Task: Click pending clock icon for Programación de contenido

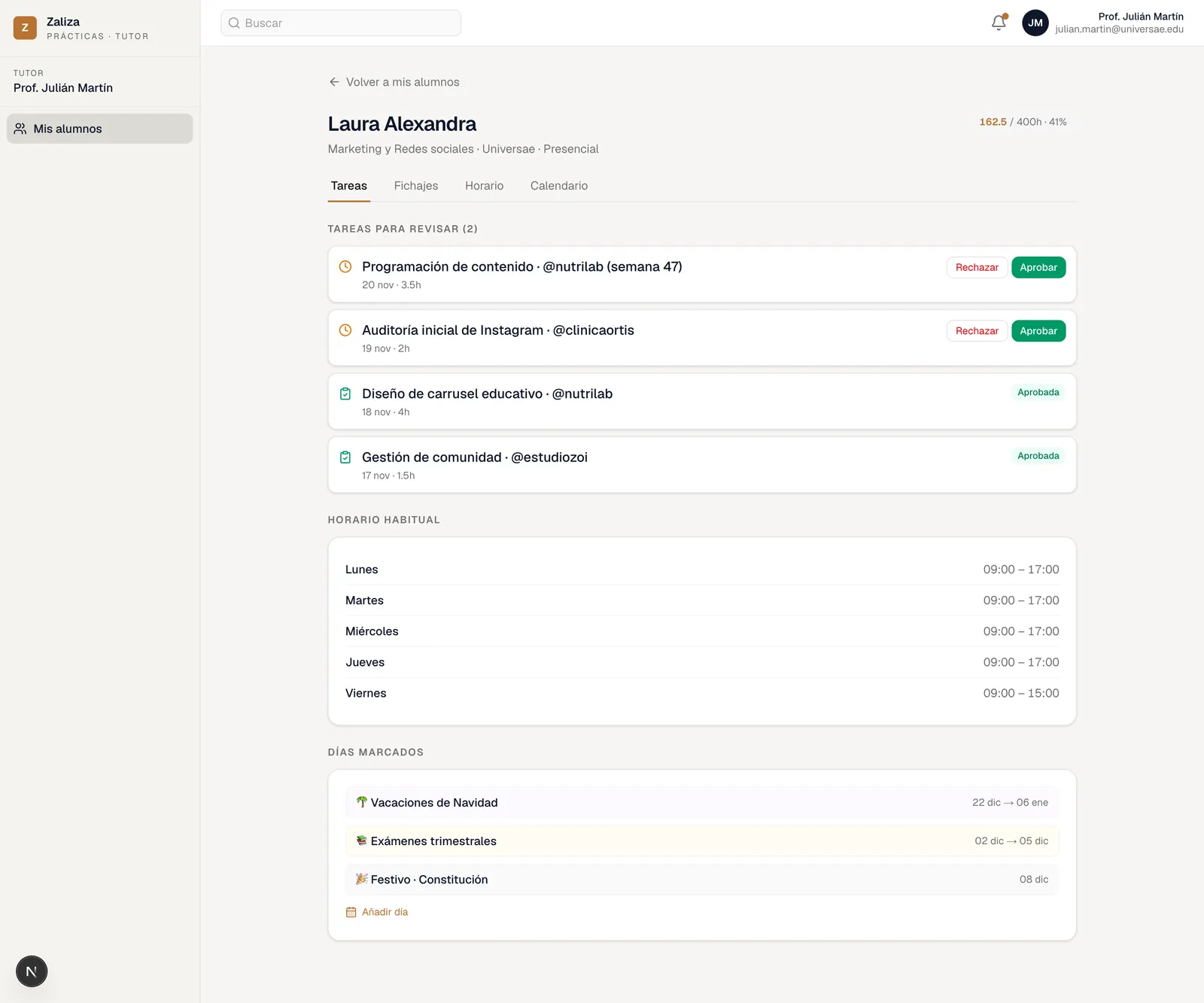Action: pyautogui.click(x=345, y=266)
